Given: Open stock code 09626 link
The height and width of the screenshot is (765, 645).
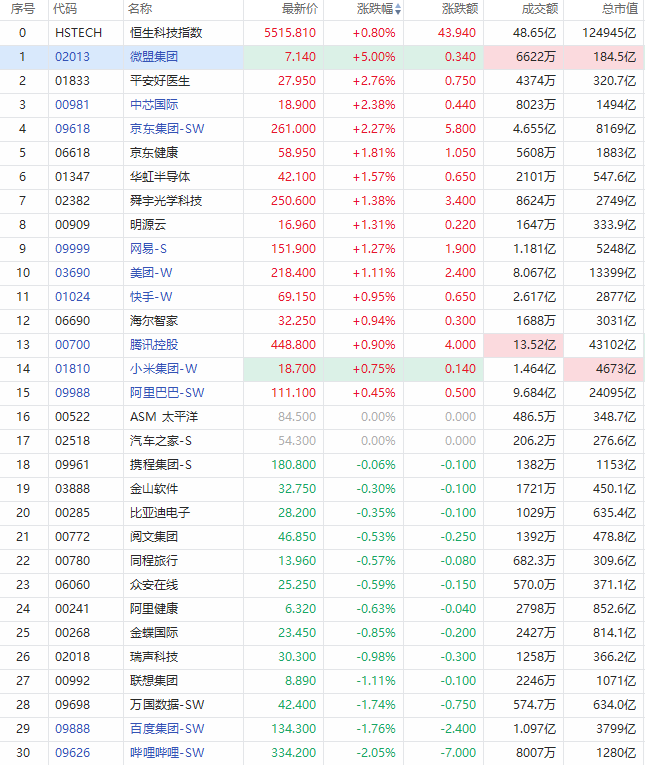Looking at the screenshot, I should pyautogui.click(x=72, y=752).
